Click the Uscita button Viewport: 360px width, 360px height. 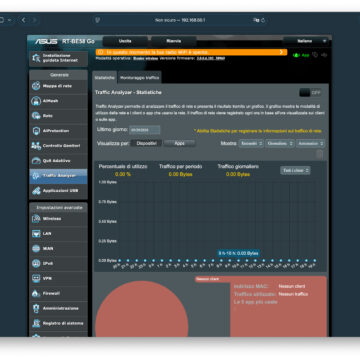point(125,41)
